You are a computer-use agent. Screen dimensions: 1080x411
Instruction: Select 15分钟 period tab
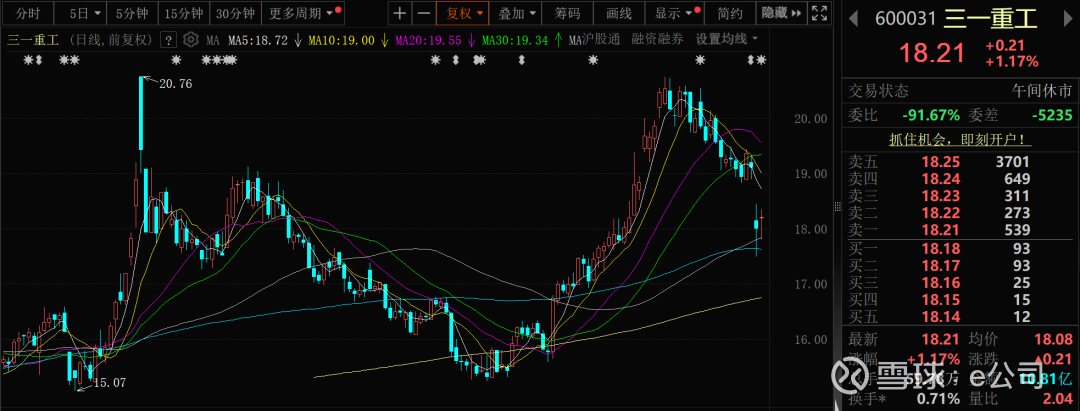(x=184, y=13)
